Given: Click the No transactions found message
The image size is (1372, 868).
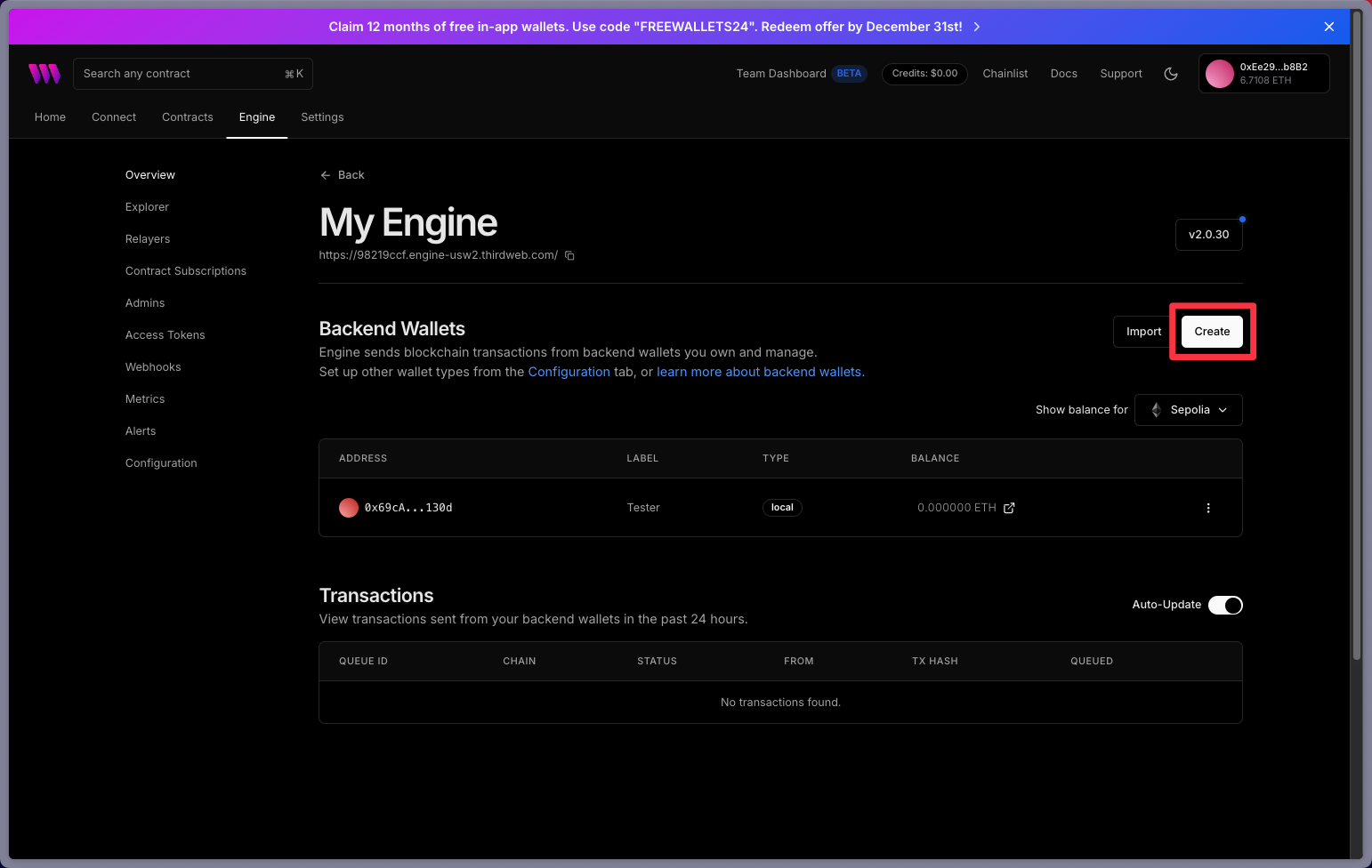Looking at the screenshot, I should tap(780, 703).
